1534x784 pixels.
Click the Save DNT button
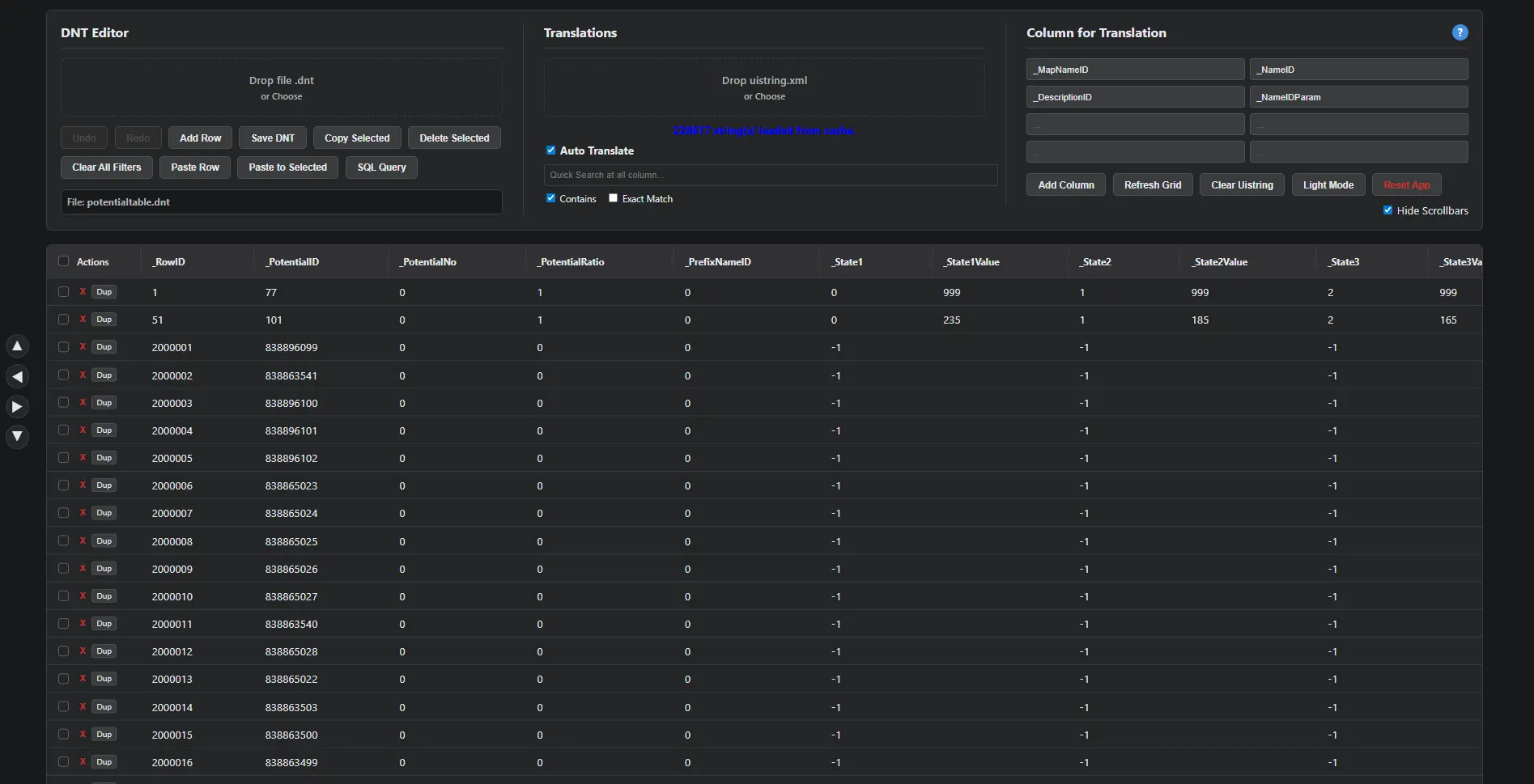(x=273, y=138)
